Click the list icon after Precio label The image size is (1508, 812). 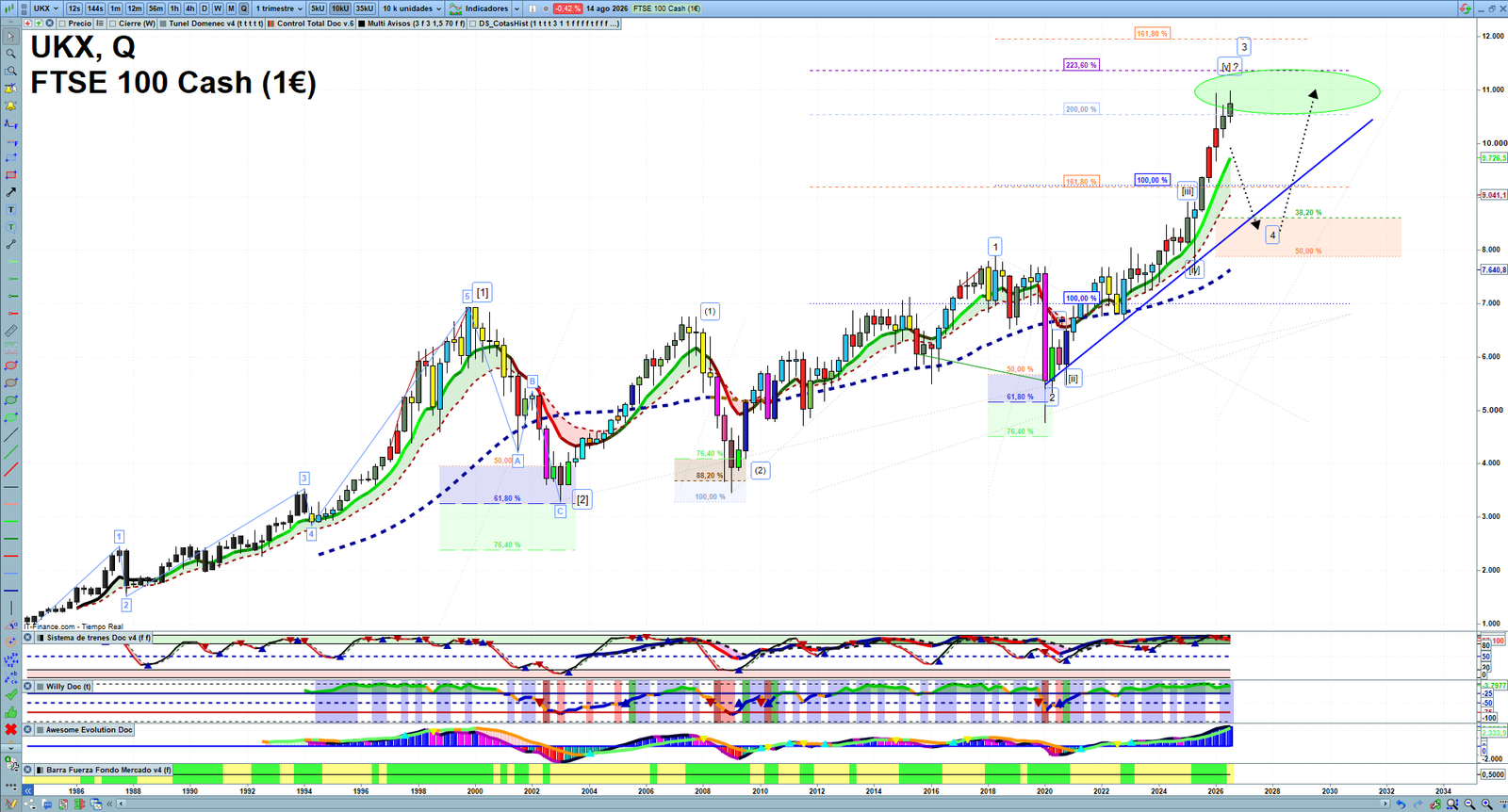tap(100, 23)
